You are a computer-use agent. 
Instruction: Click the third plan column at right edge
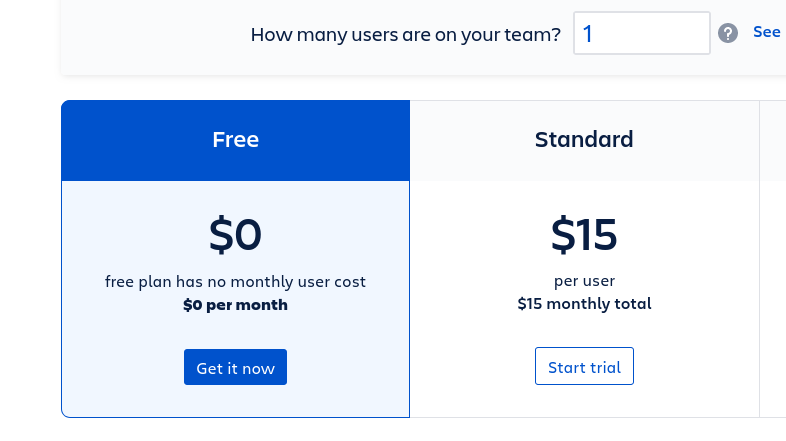click(773, 259)
